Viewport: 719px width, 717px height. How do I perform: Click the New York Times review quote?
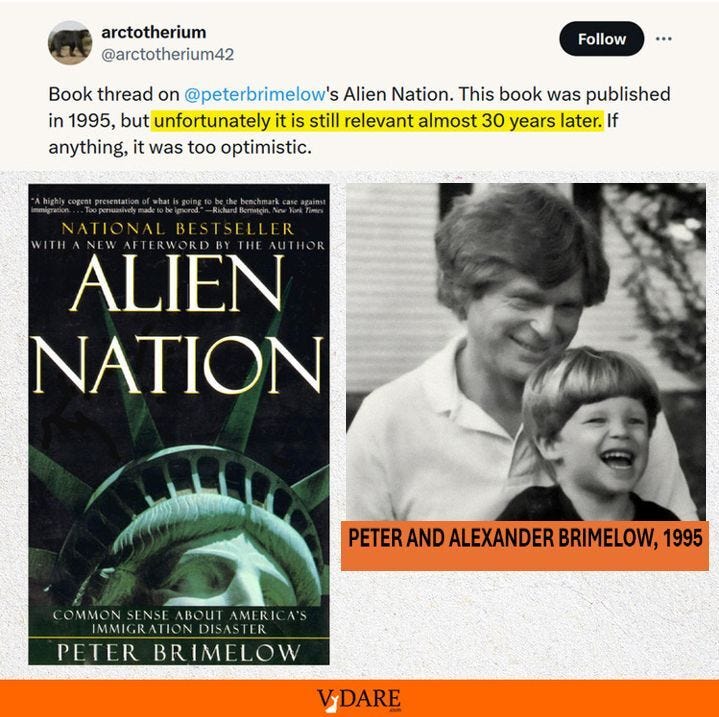click(x=178, y=205)
